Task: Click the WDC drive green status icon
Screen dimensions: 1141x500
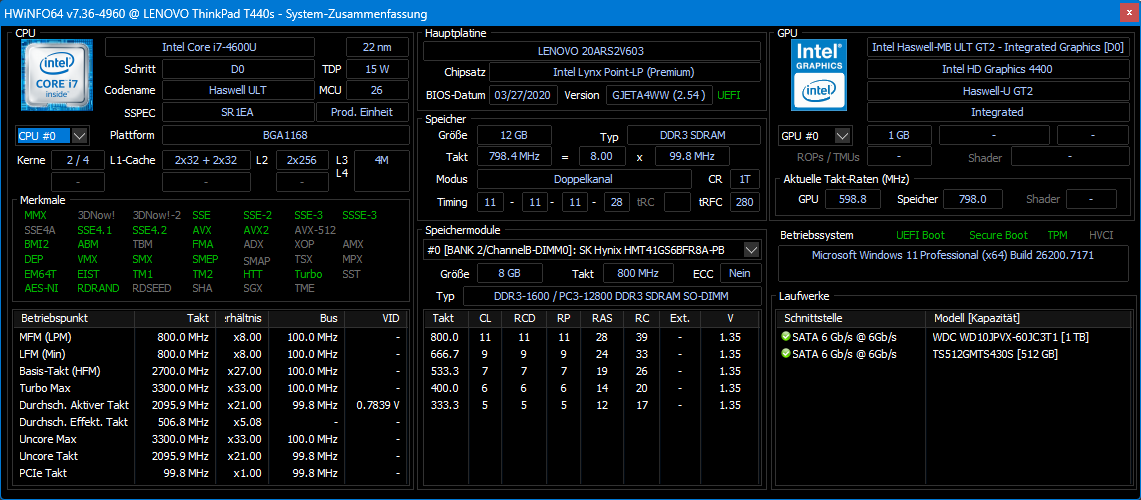Action: (x=786, y=337)
